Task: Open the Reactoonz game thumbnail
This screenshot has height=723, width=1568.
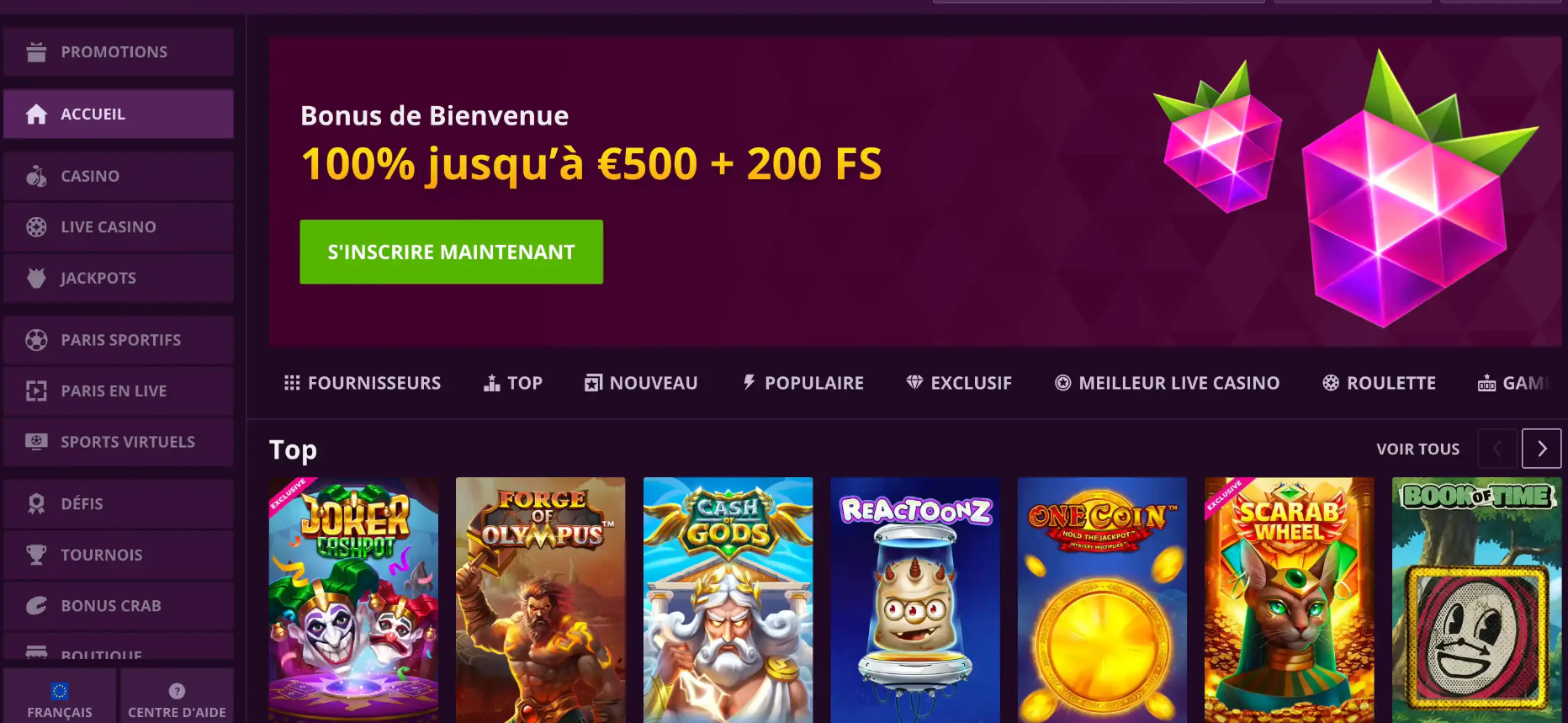Action: (915, 600)
